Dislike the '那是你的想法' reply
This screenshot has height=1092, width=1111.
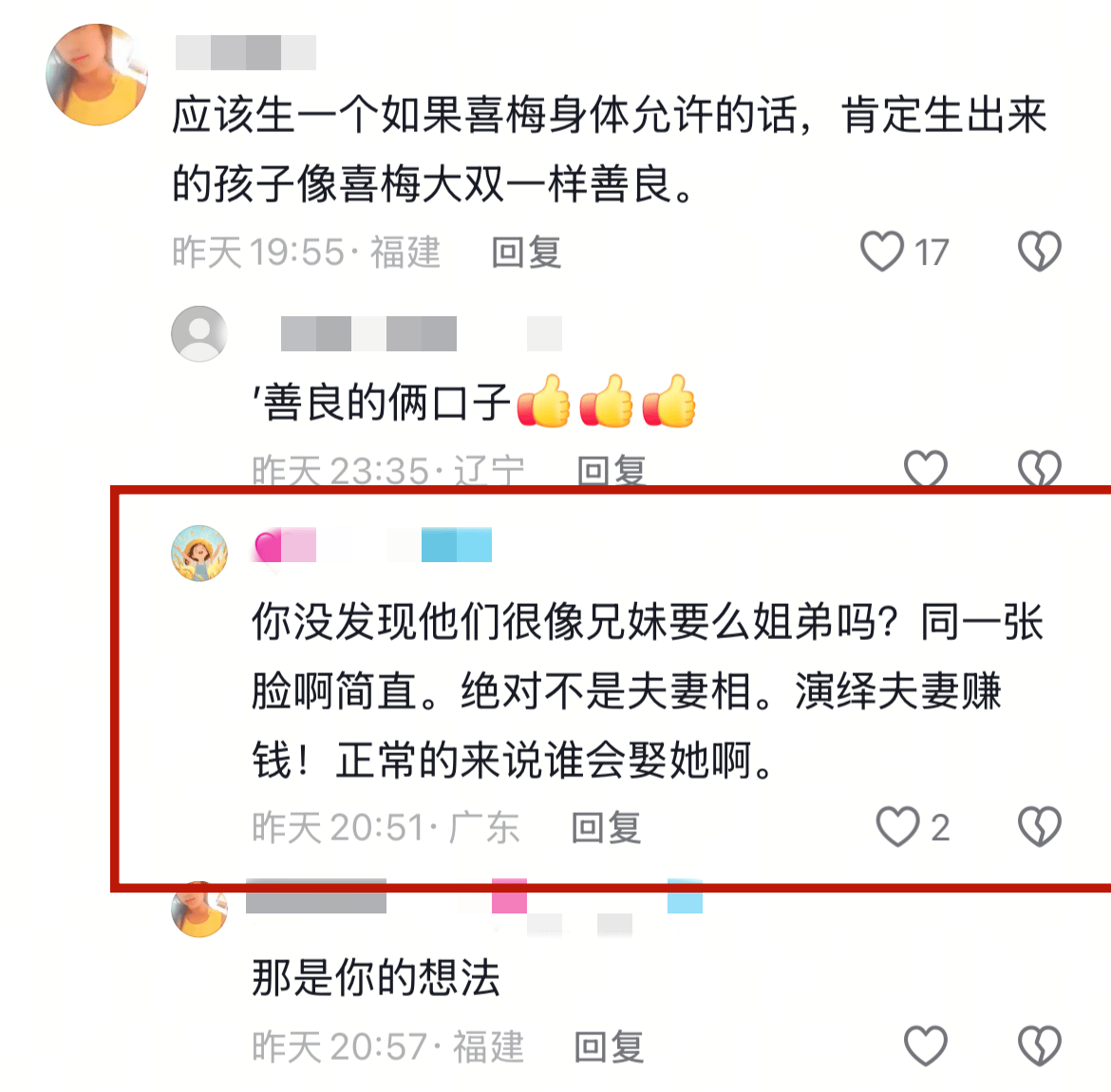pos(1040,1045)
